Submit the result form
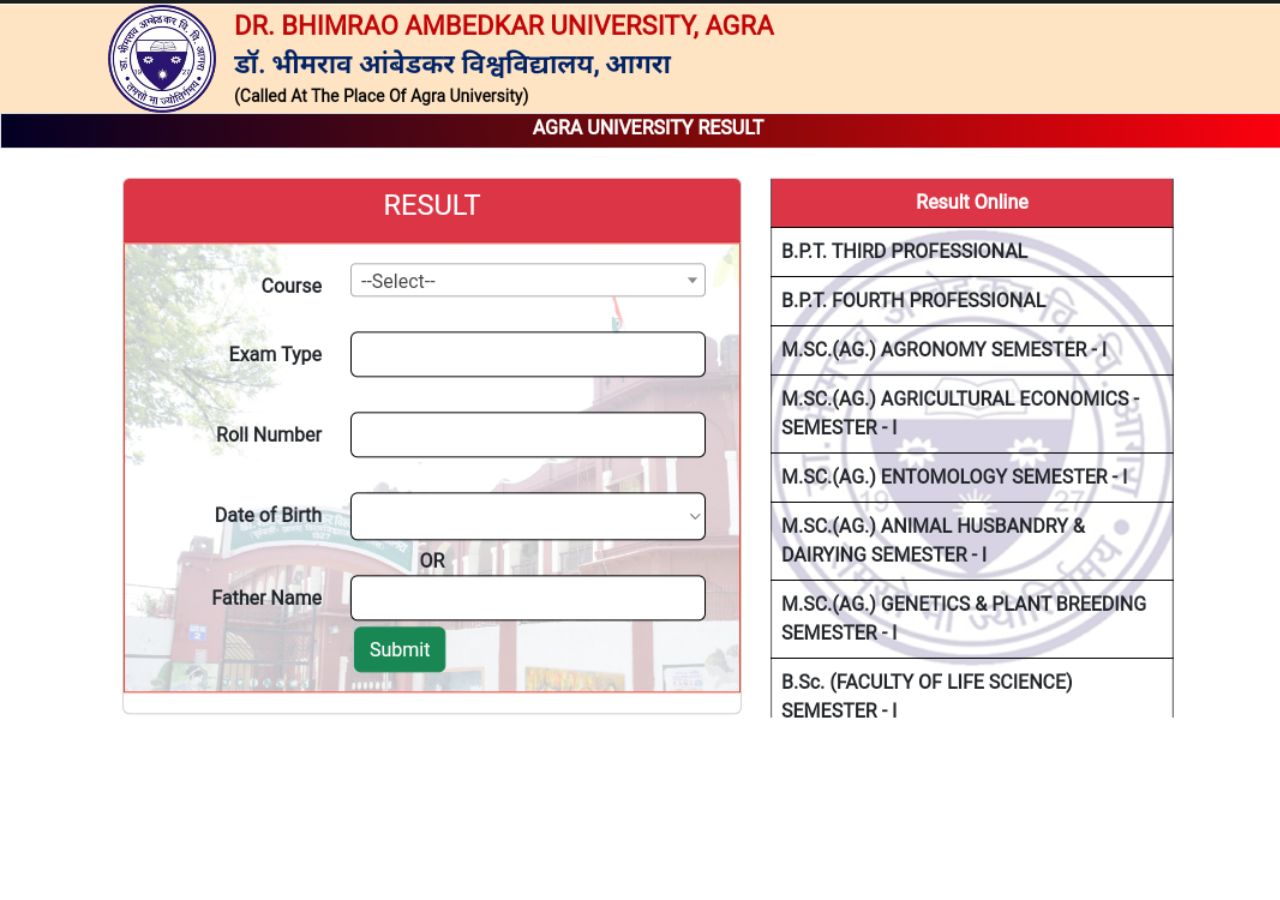The height and width of the screenshot is (900, 1280). (x=399, y=649)
